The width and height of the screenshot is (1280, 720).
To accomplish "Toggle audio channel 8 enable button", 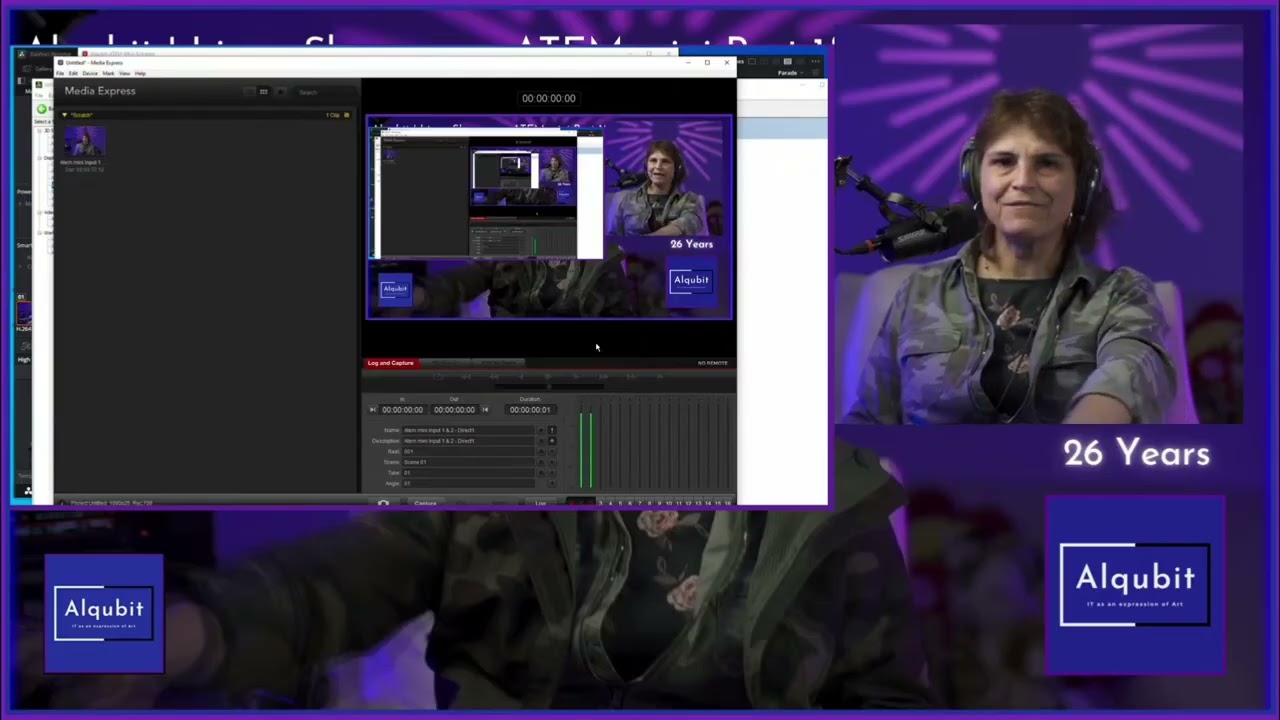I will pos(649,503).
